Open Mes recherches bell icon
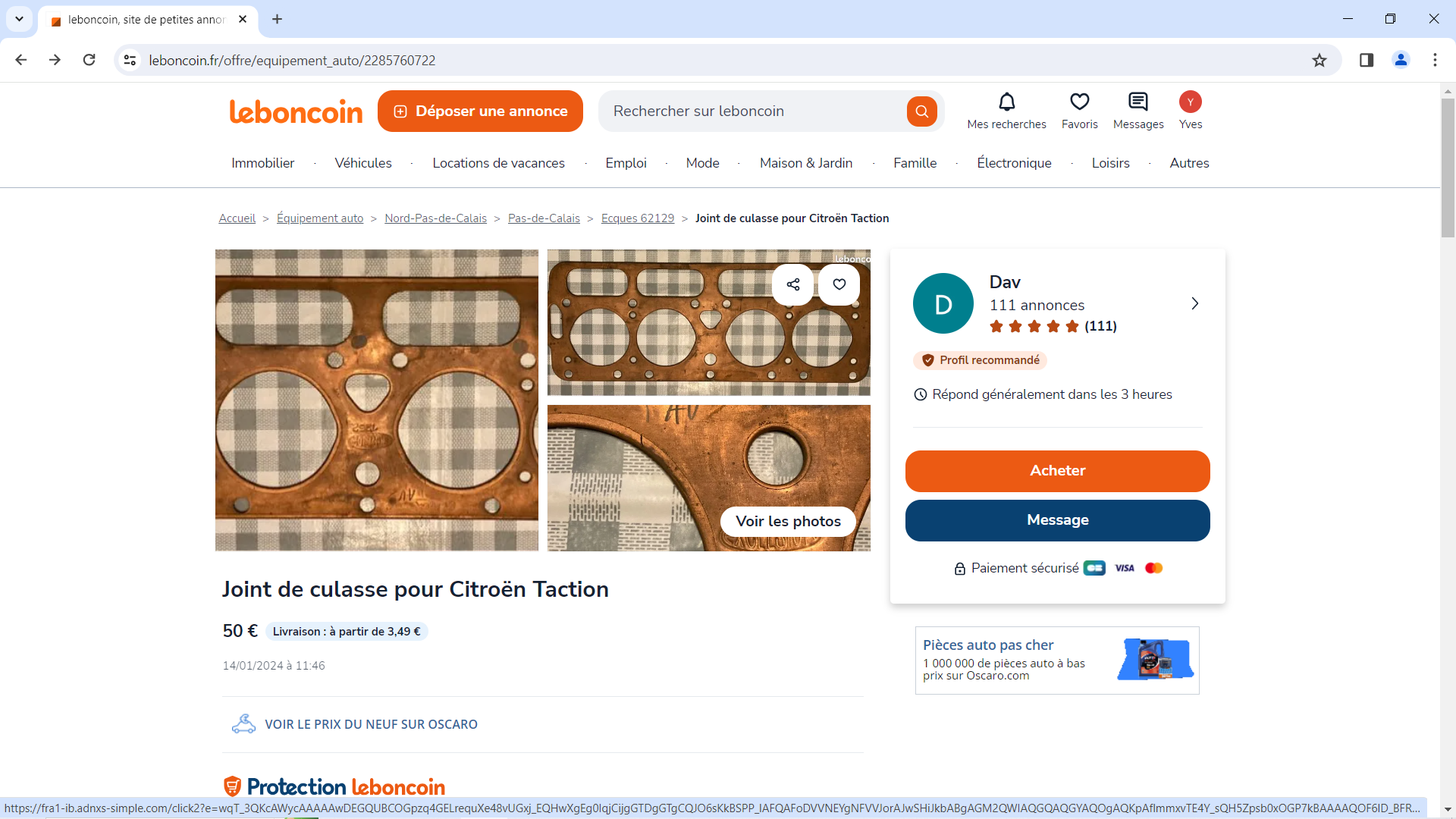 [1006, 102]
